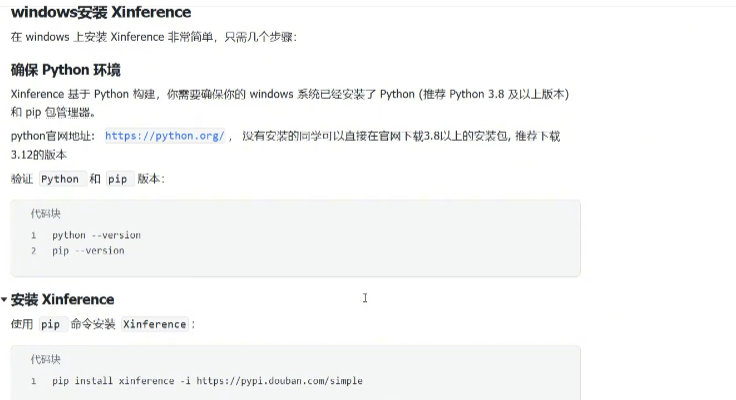Click the pip install xinference command line

(x=207, y=381)
